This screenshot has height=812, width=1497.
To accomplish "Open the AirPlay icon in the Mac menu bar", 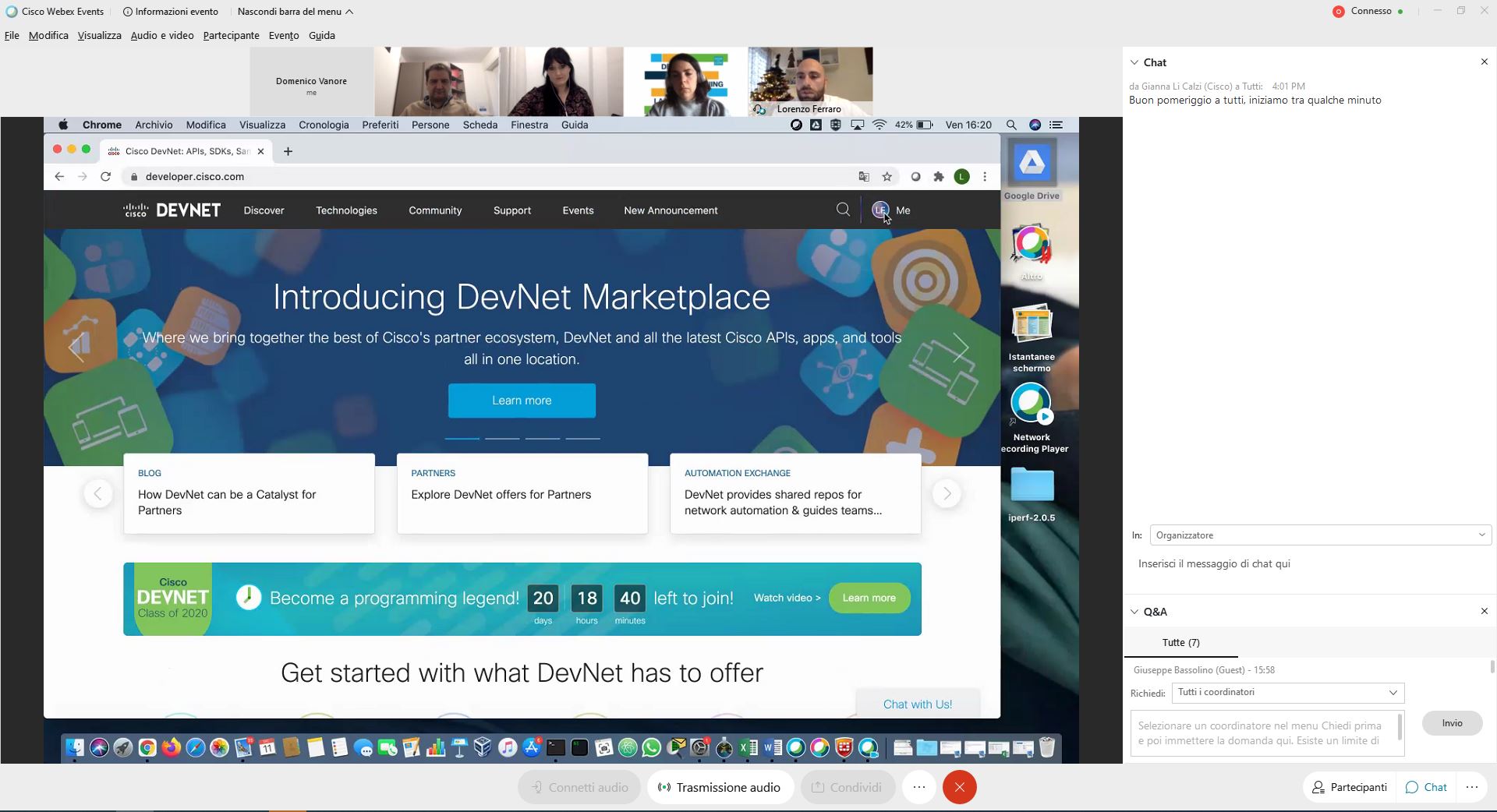I will coord(857,125).
